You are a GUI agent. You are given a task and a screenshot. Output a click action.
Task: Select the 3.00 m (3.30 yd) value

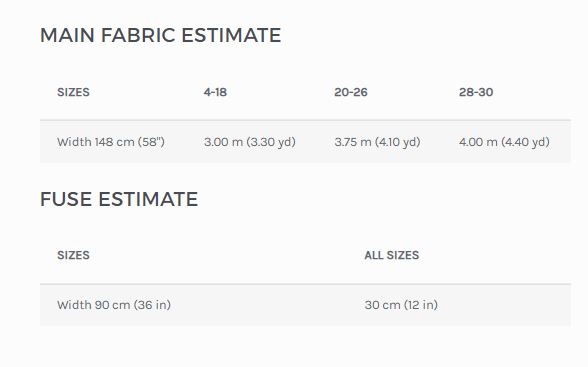coord(250,142)
